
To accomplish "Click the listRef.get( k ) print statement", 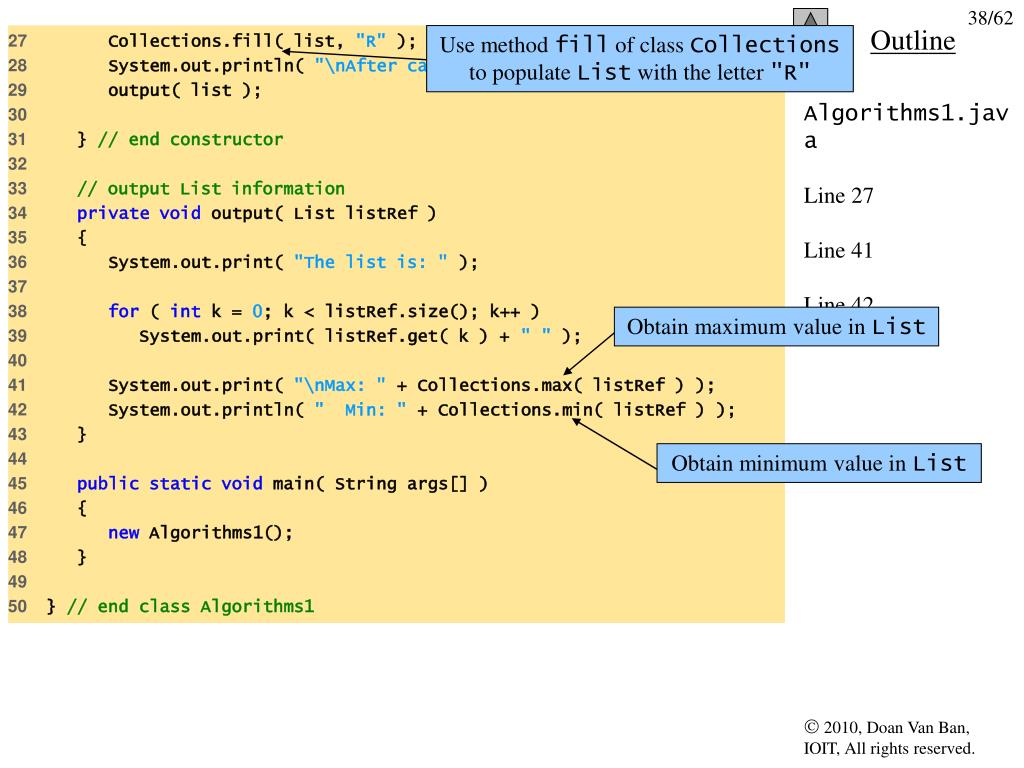I will [359, 336].
